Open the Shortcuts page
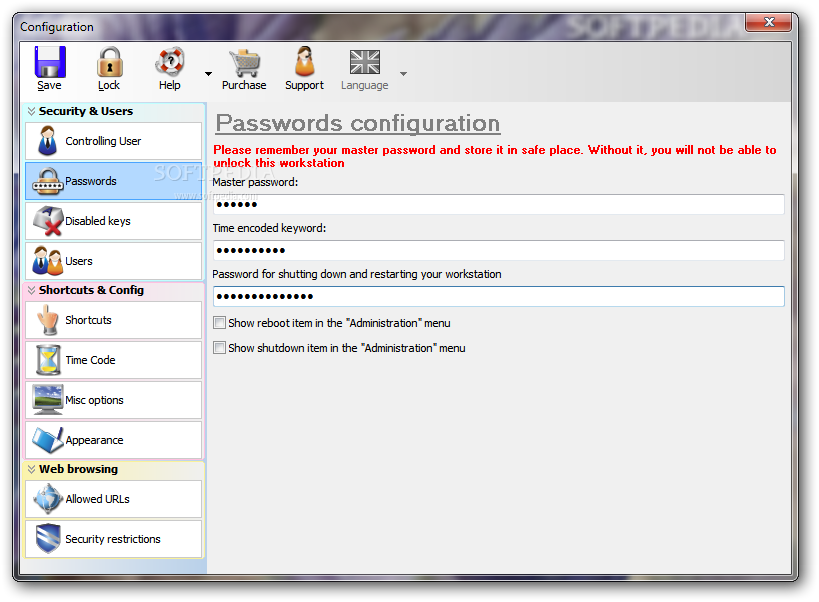 113,320
